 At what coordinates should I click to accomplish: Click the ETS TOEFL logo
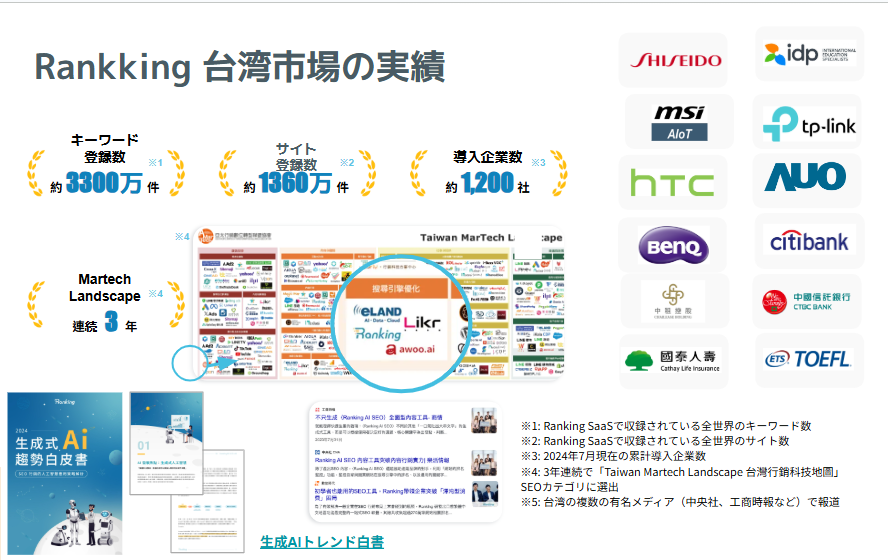pos(807,359)
